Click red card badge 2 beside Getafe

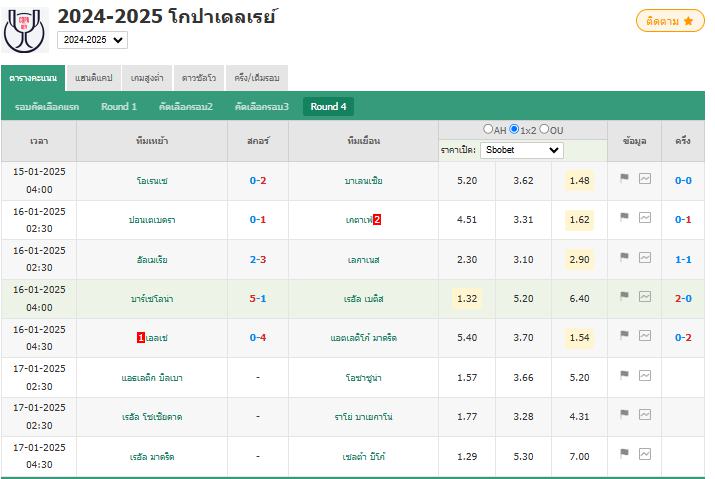pos(377,219)
